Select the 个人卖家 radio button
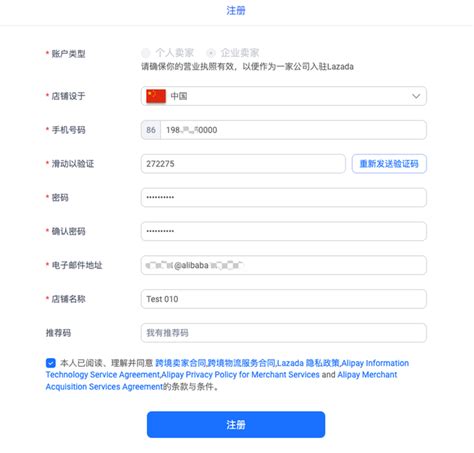 click(146, 53)
